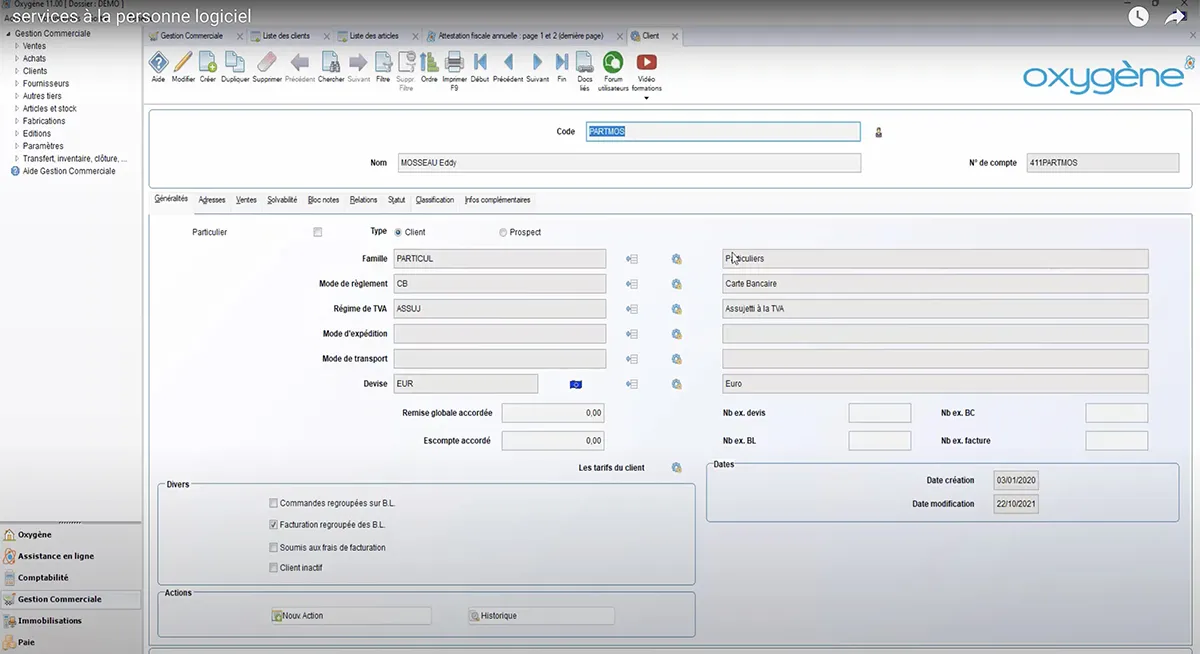Viewport: 1200px width, 654px height.
Task: Click the Modifier pencil icon
Action: tap(183, 63)
